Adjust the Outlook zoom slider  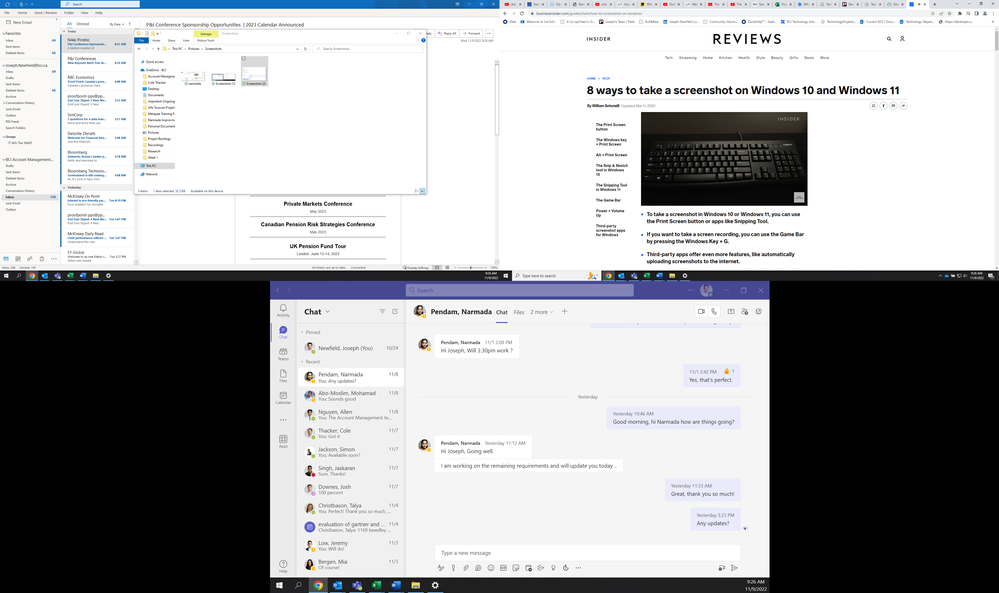pyautogui.click(x=471, y=267)
